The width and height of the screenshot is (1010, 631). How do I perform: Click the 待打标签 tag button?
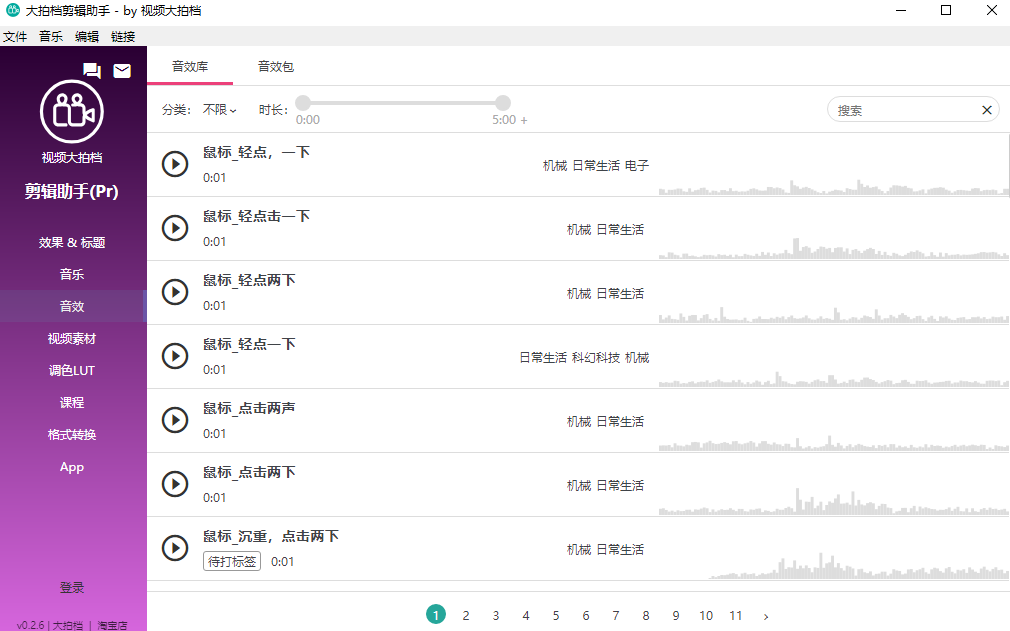(232, 562)
